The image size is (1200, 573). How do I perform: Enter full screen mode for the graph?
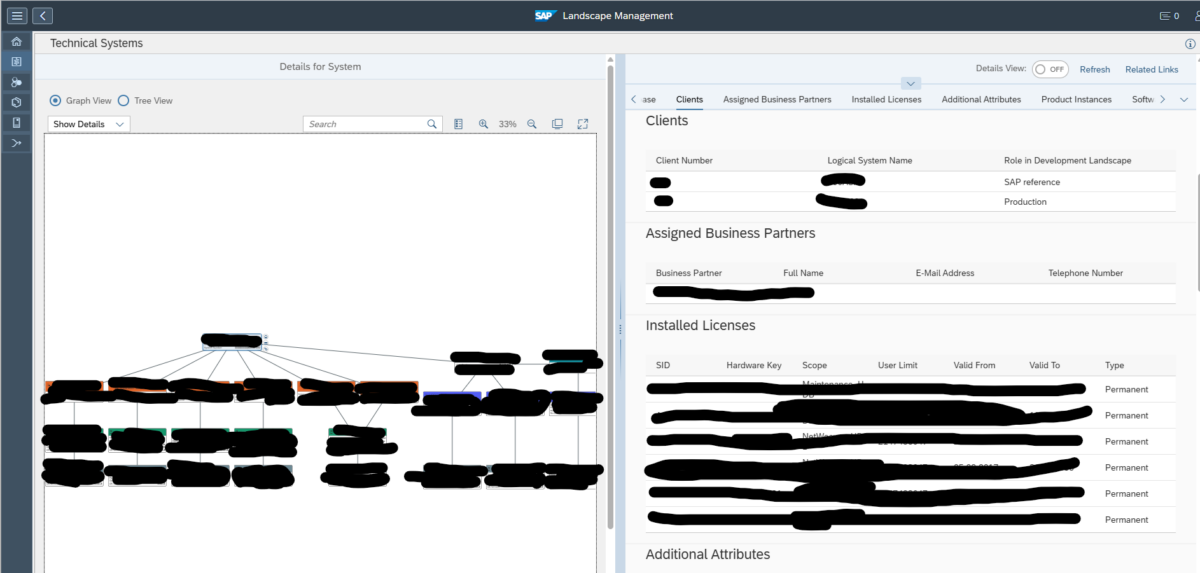(x=582, y=124)
